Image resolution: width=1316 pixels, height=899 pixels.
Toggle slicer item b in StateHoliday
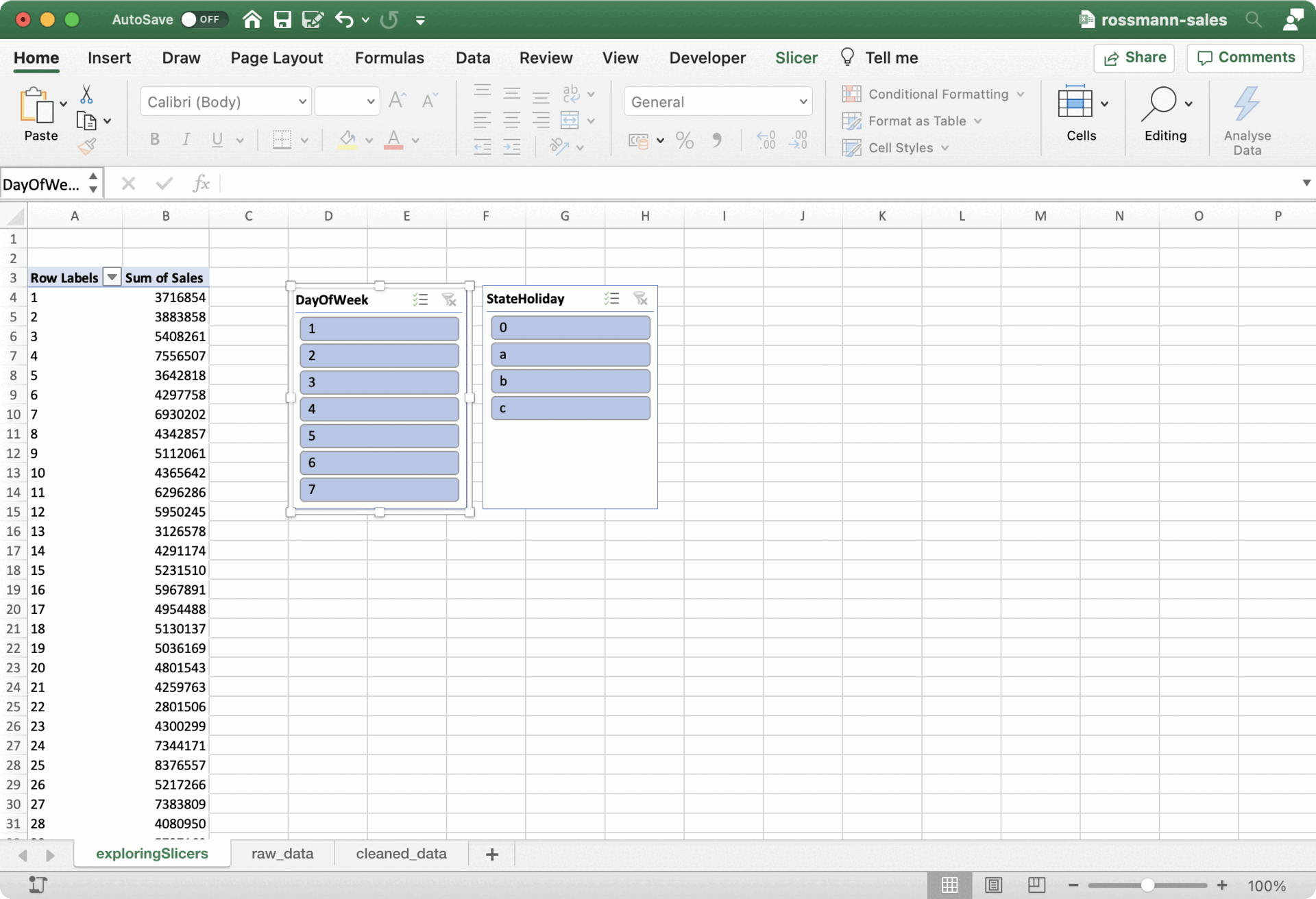570,382
